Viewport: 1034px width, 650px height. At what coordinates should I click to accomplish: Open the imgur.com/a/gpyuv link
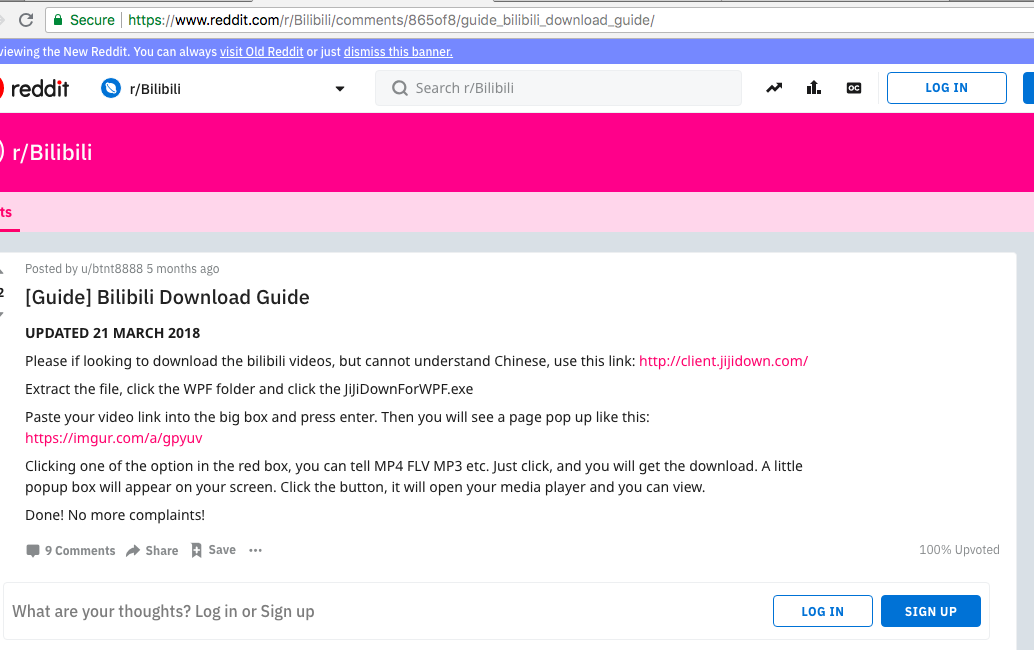(x=113, y=438)
